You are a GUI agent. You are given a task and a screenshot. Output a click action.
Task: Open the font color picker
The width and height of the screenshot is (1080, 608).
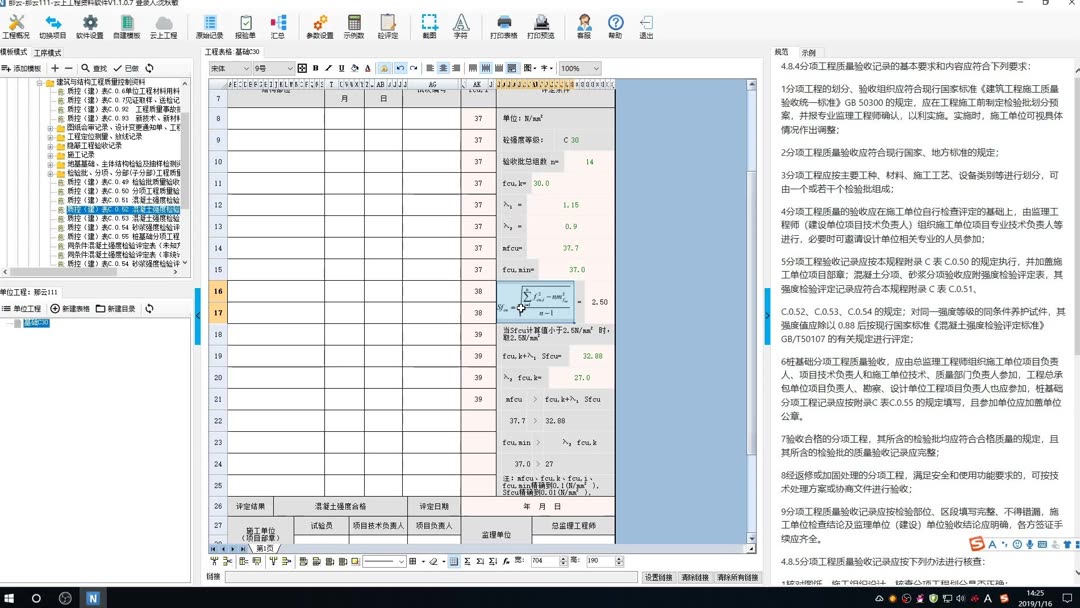pos(368,68)
